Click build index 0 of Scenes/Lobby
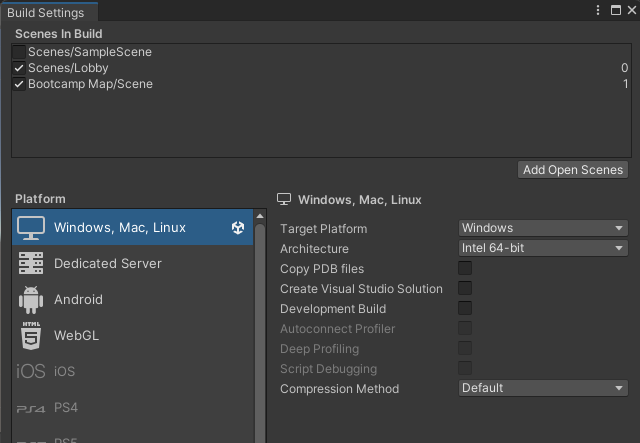 (x=624, y=68)
